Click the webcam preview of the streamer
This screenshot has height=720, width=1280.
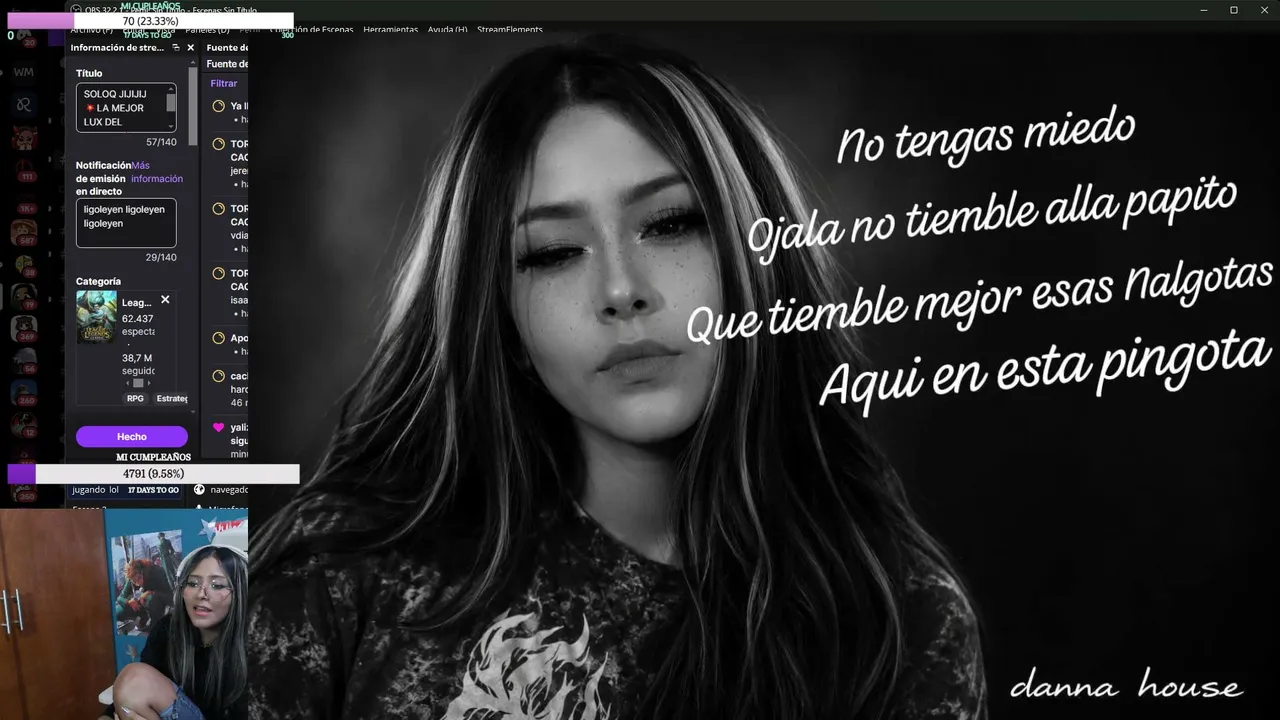point(124,613)
